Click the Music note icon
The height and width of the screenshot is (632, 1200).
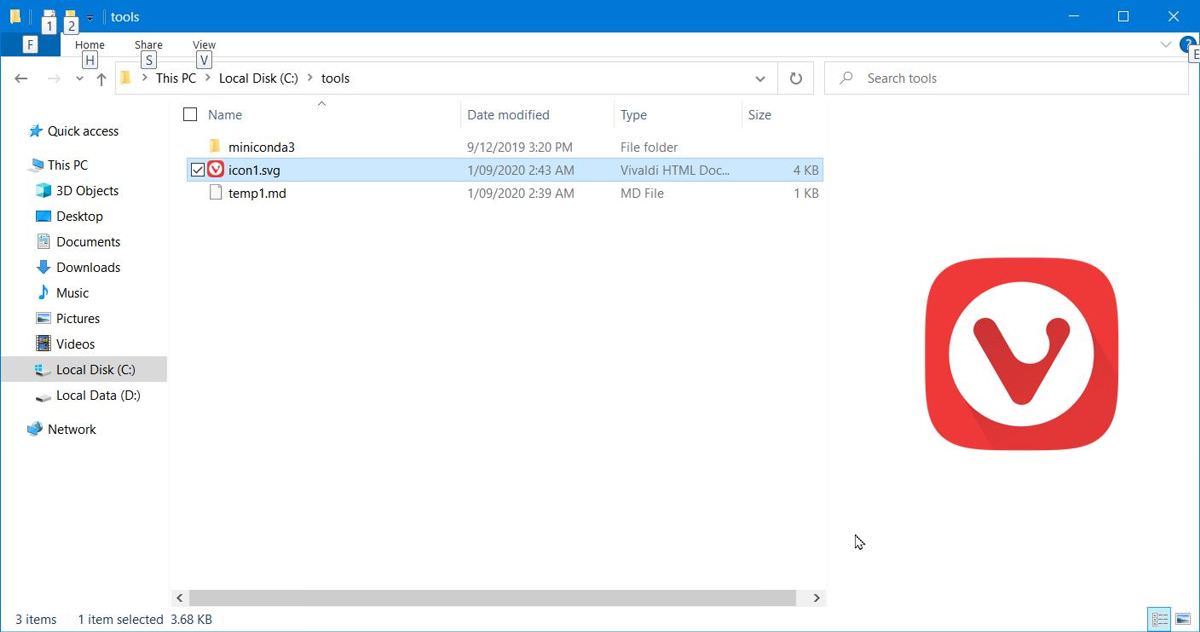(43, 293)
